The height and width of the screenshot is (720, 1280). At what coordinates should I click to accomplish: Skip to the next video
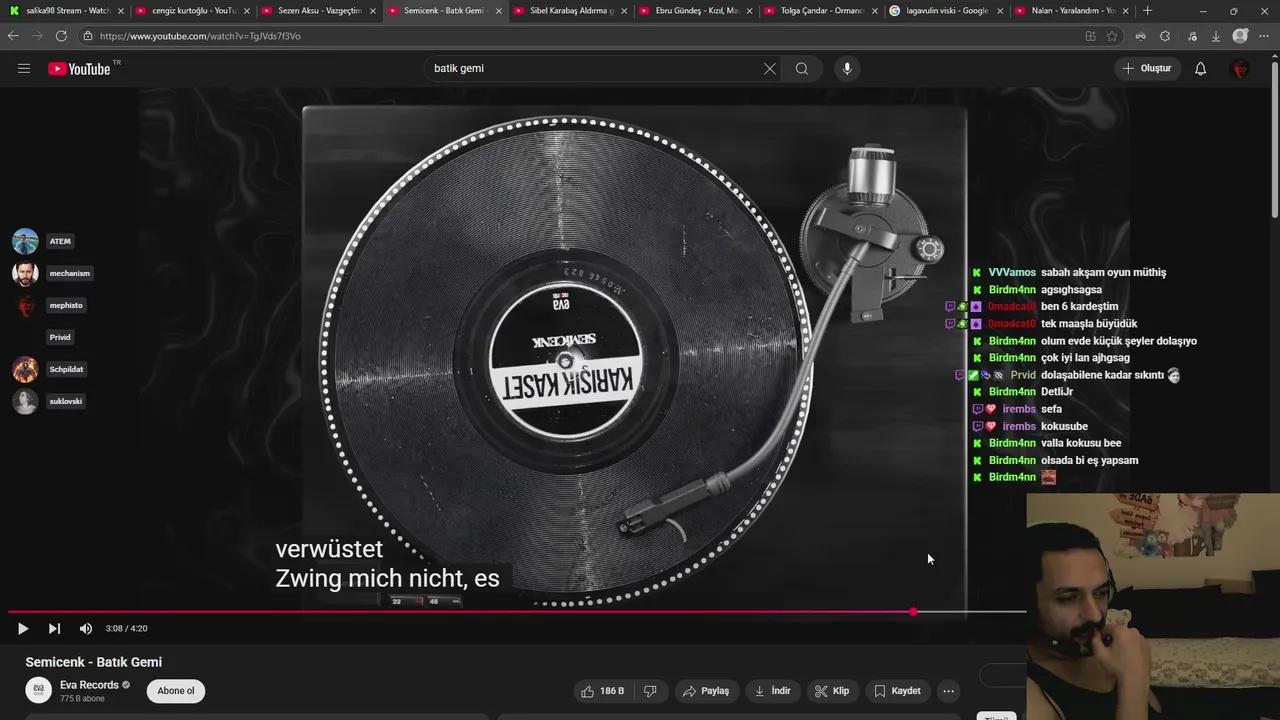tap(54, 628)
